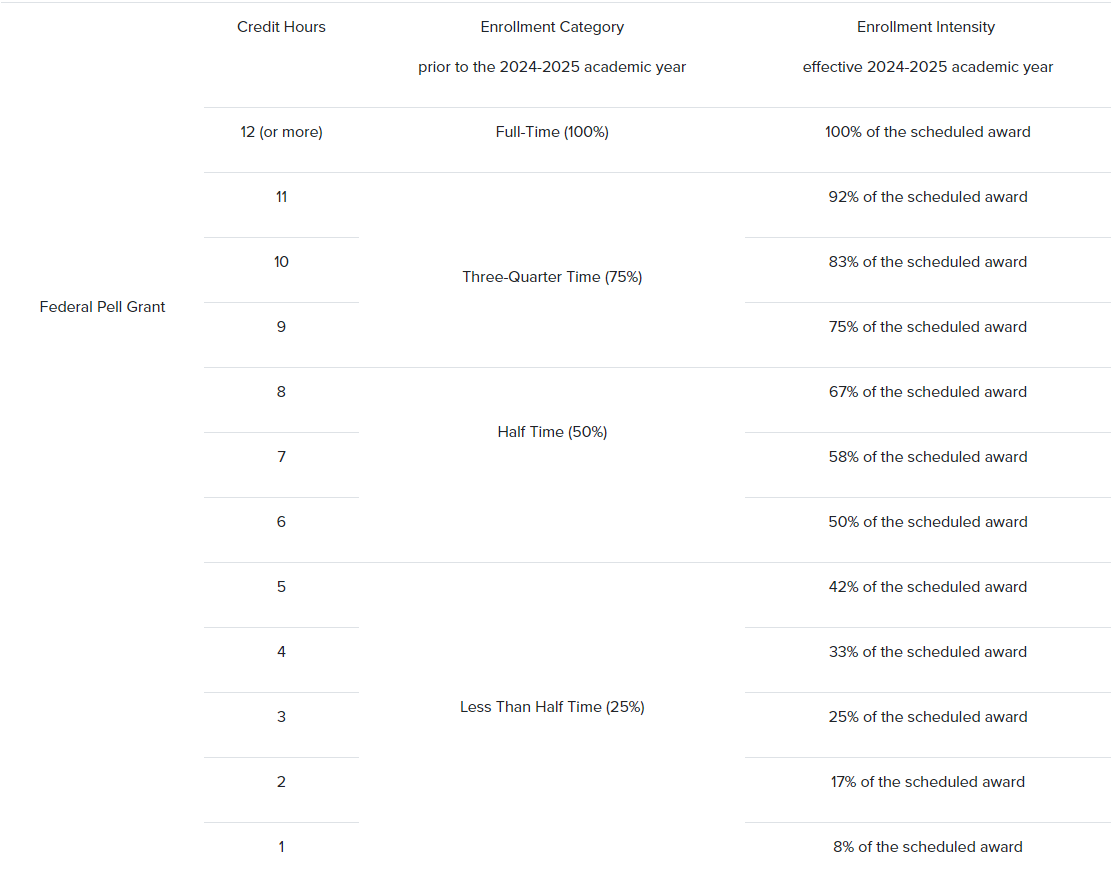This screenshot has width=1111, height=886.
Task: Select the Enrollment Category header text
Action: (x=552, y=27)
